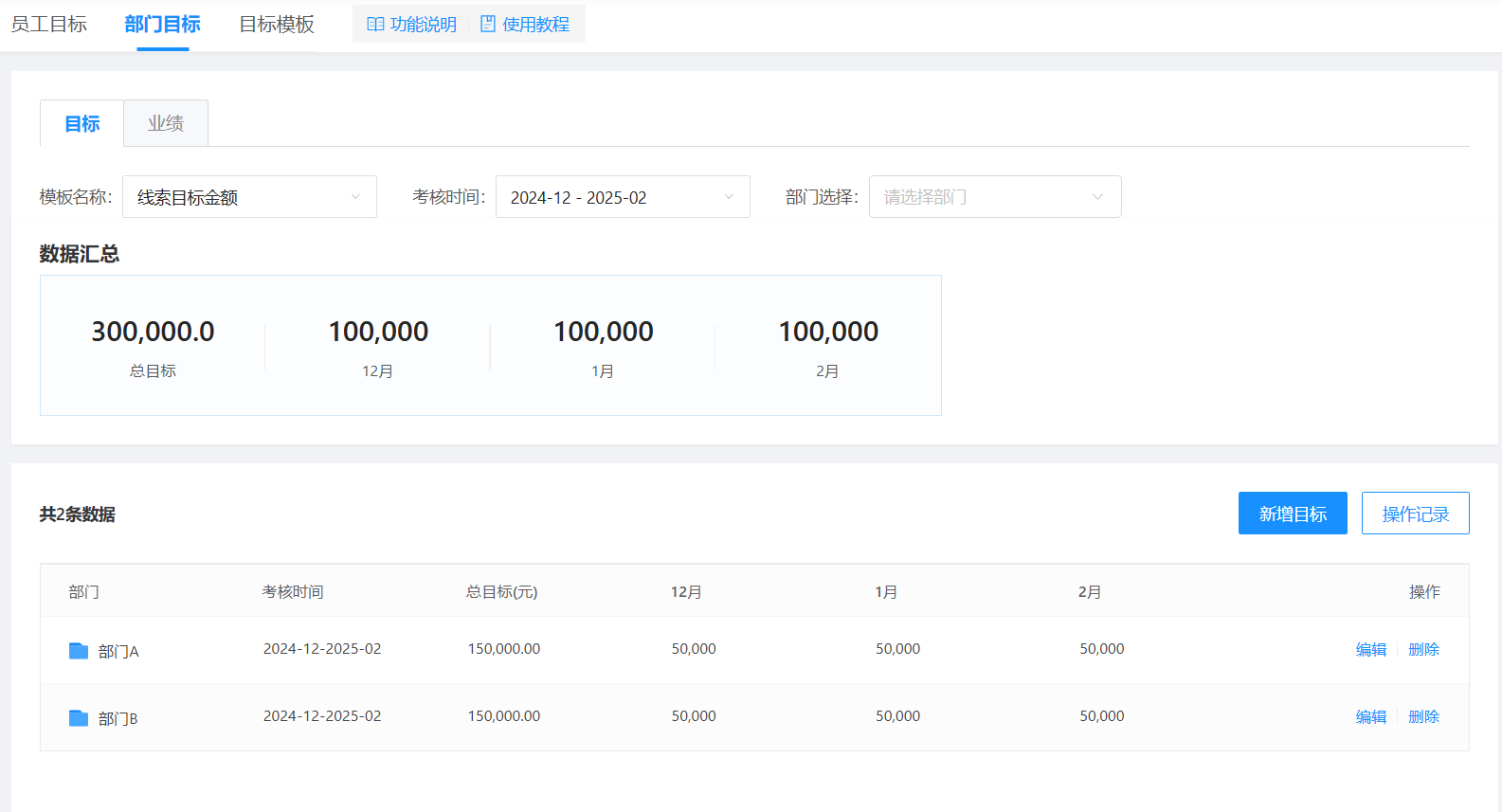Delete the 部门A row
1502x812 pixels.
click(x=1424, y=650)
